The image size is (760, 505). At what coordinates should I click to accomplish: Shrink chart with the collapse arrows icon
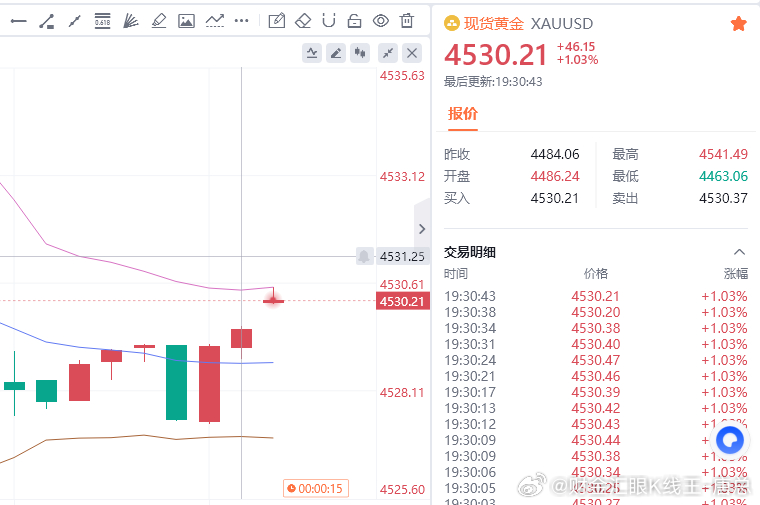click(388, 53)
